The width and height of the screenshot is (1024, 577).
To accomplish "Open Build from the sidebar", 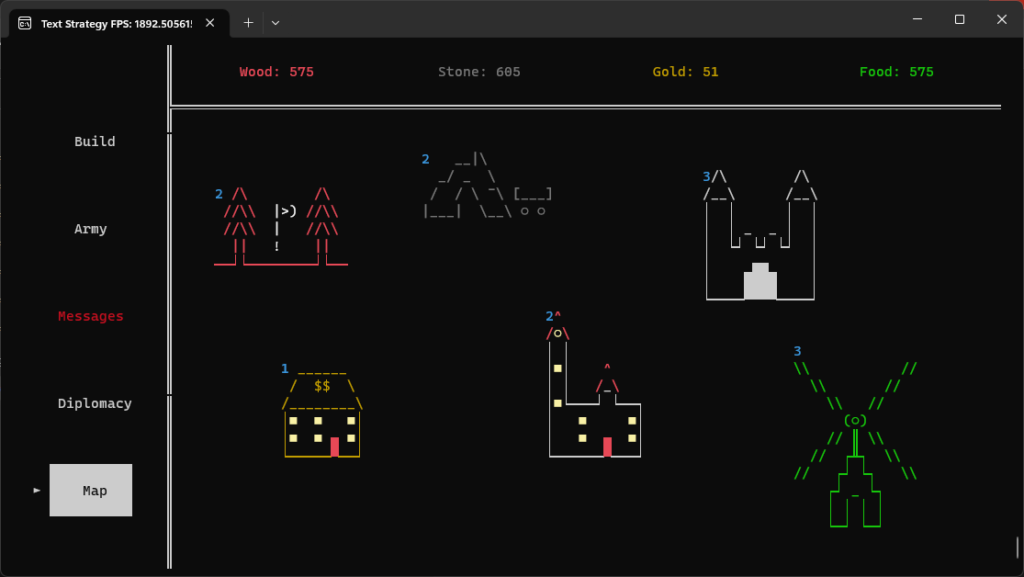I will (94, 141).
